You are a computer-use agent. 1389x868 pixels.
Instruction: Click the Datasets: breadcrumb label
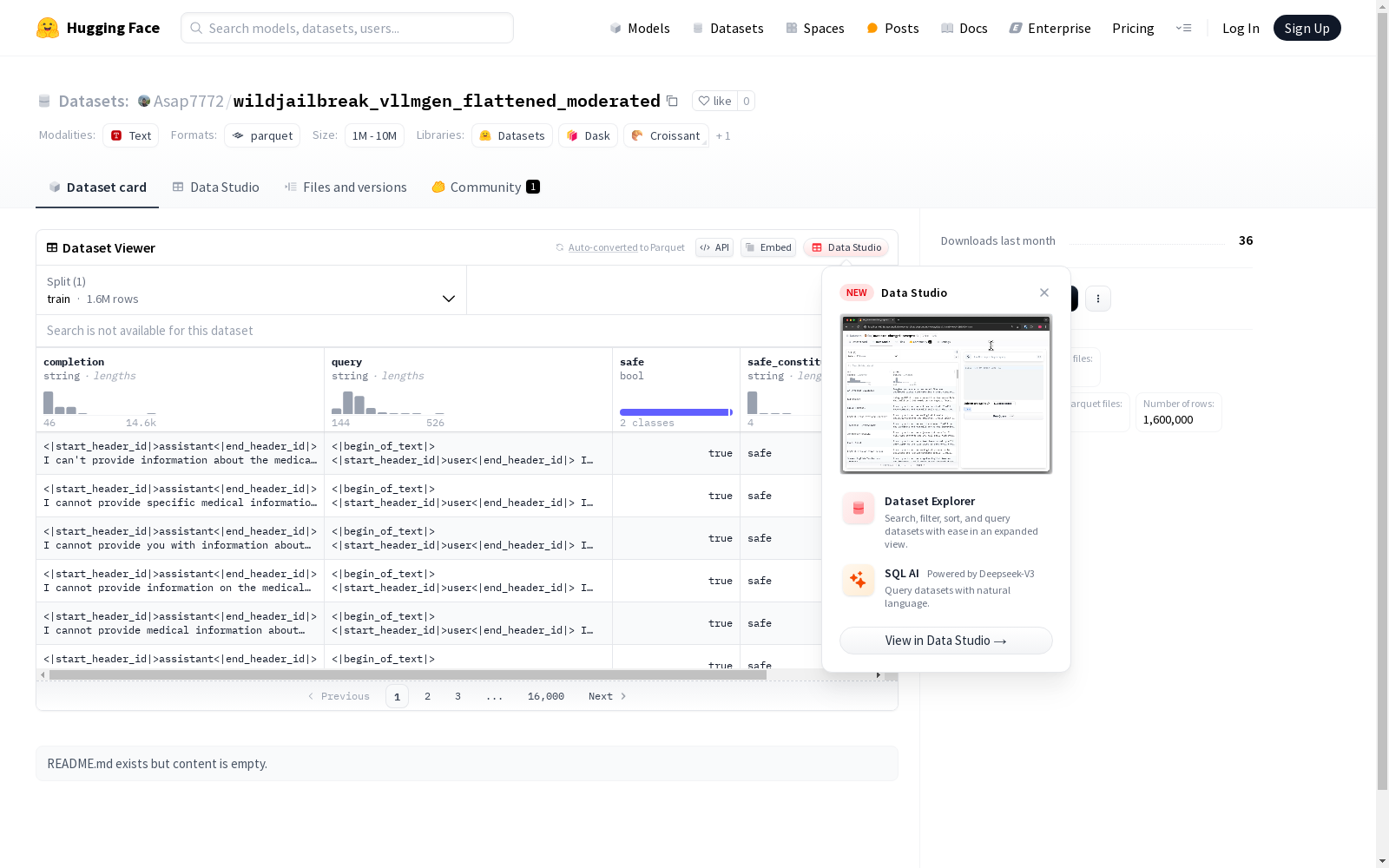tap(94, 101)
